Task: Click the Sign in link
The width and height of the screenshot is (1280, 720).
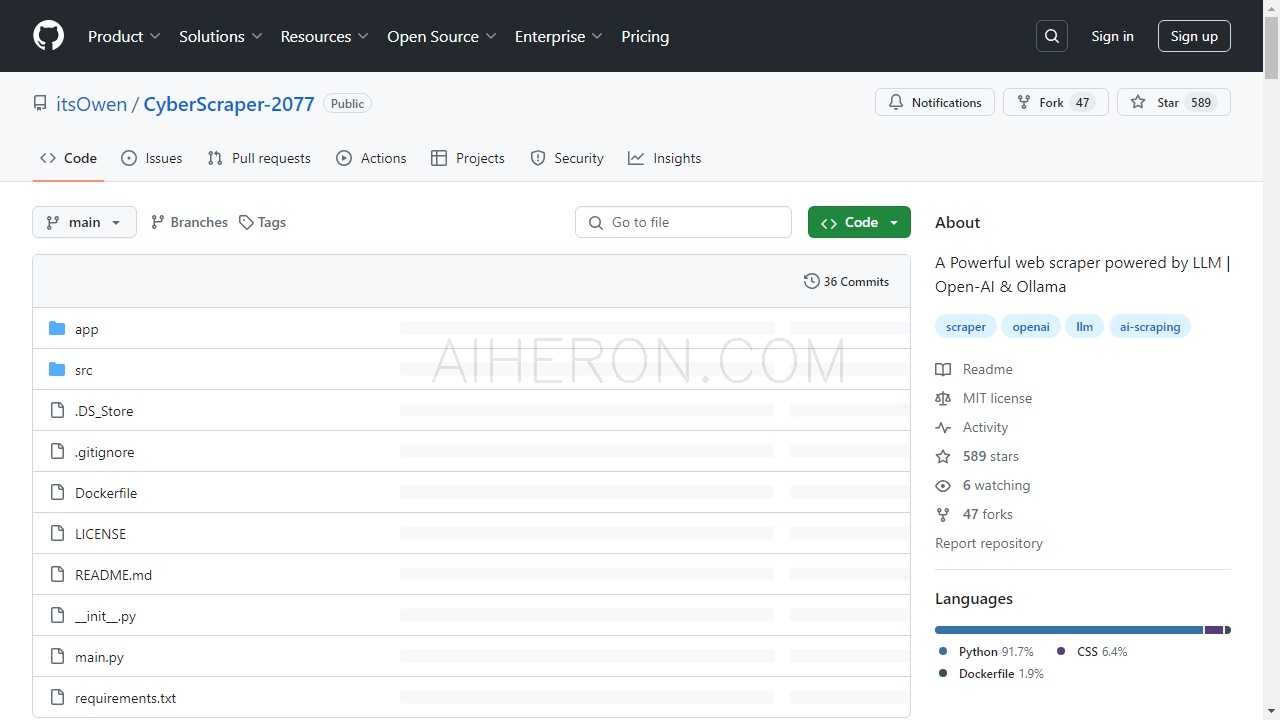Action: tap(1112, 36)
